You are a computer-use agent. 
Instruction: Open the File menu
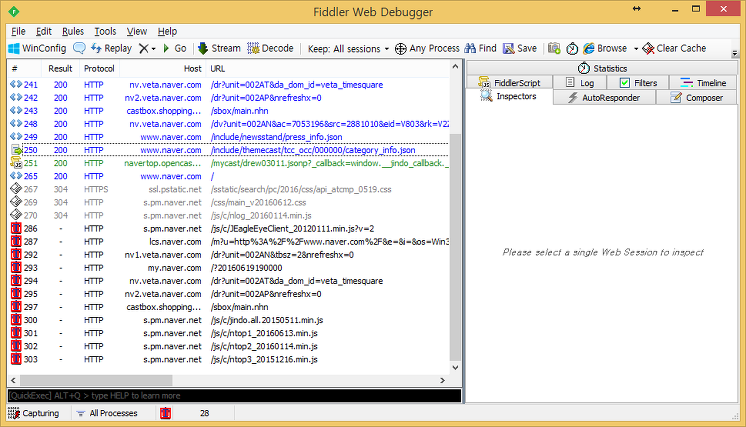[x=18, y=31]
